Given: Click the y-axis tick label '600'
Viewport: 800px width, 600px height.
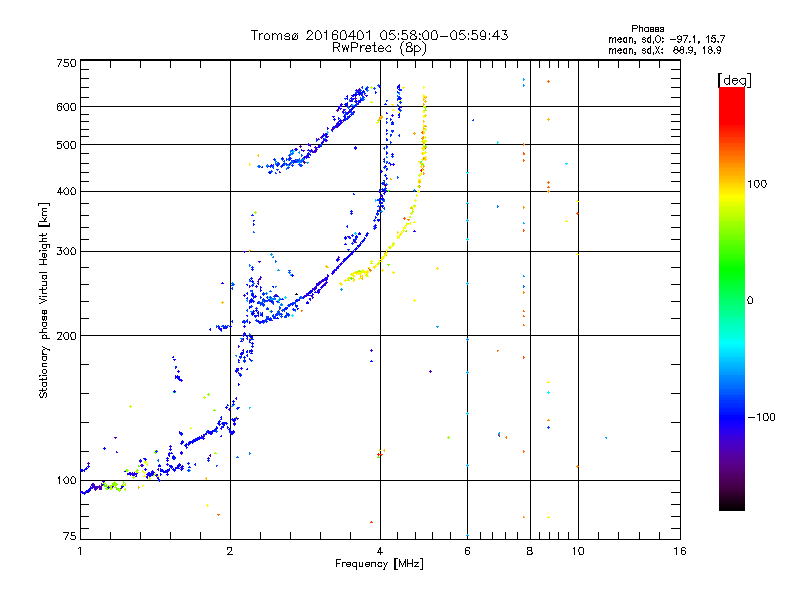Looking at the screenshot, I should coord(66,107).
